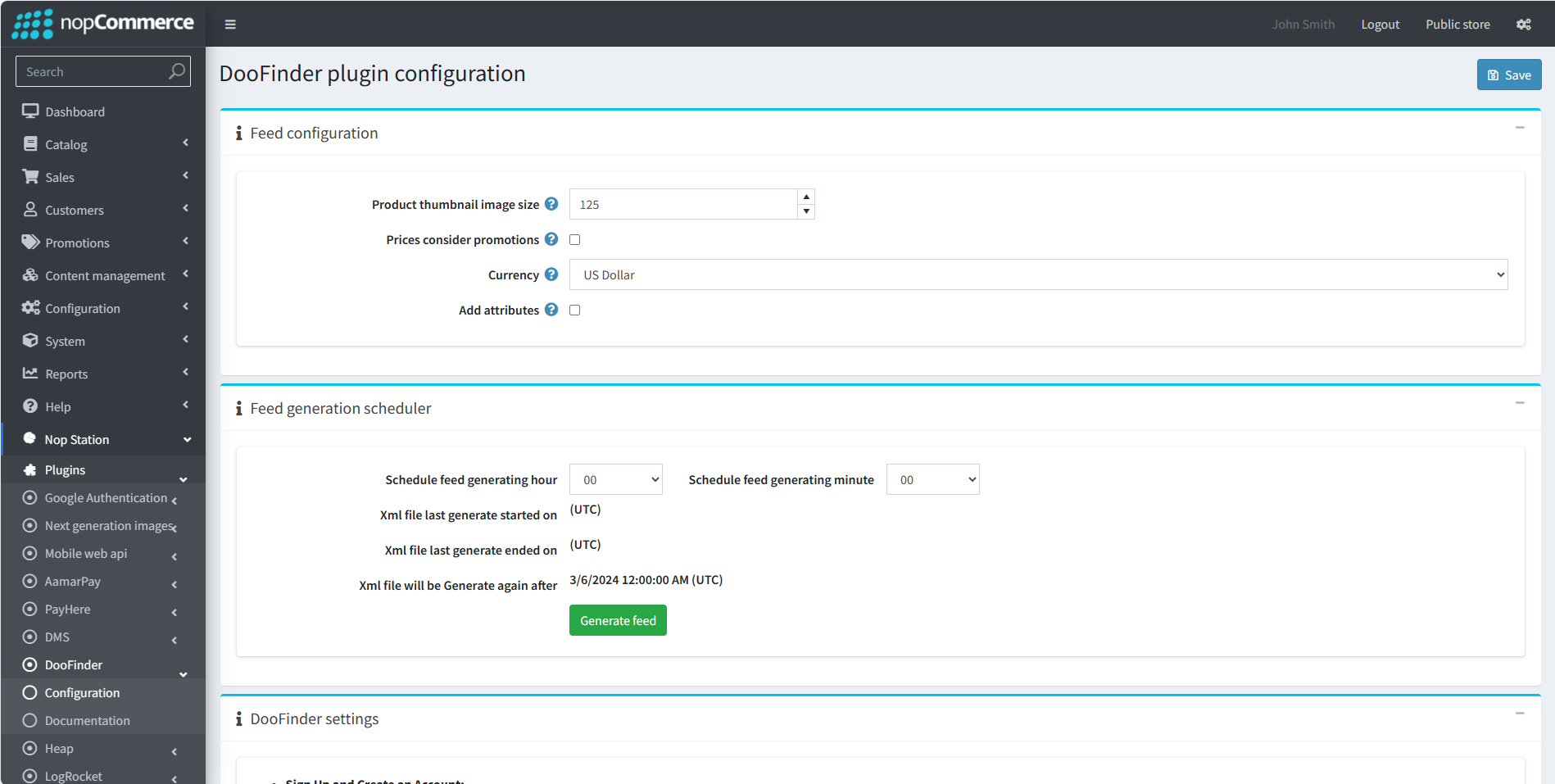Collapse the Feed configuration panel
Image resolution: width=1555 pixels, height=784 pixels.
(x=1520, y=128)
